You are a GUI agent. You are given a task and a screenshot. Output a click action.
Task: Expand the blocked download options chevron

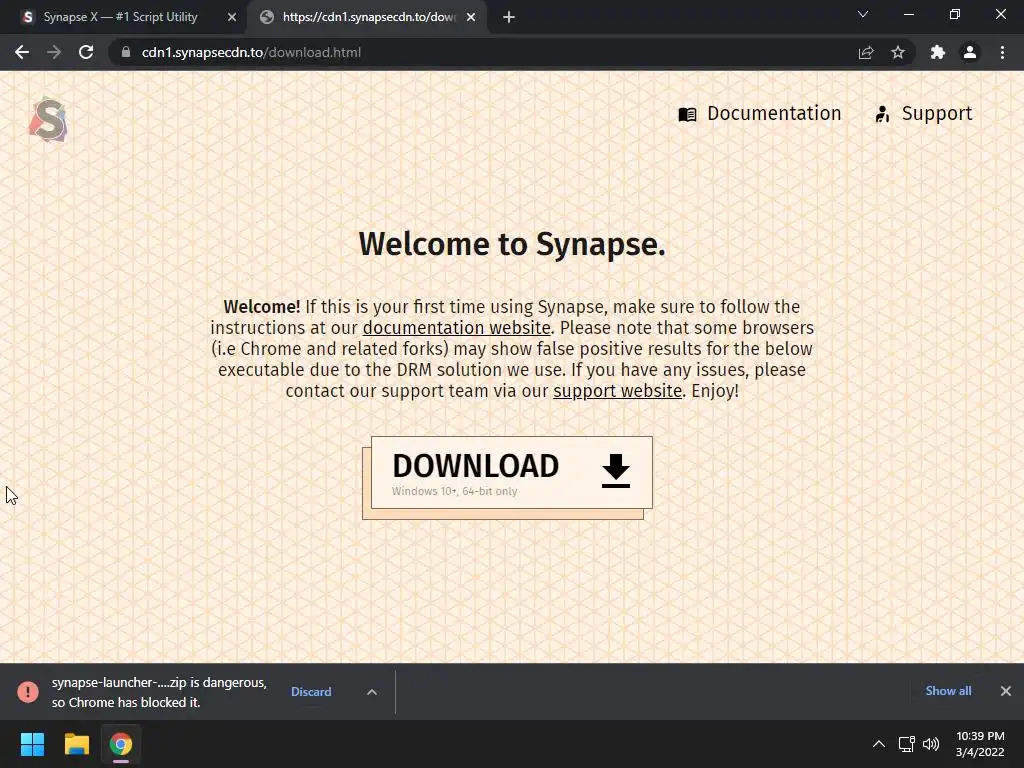(x=372, y=692)
